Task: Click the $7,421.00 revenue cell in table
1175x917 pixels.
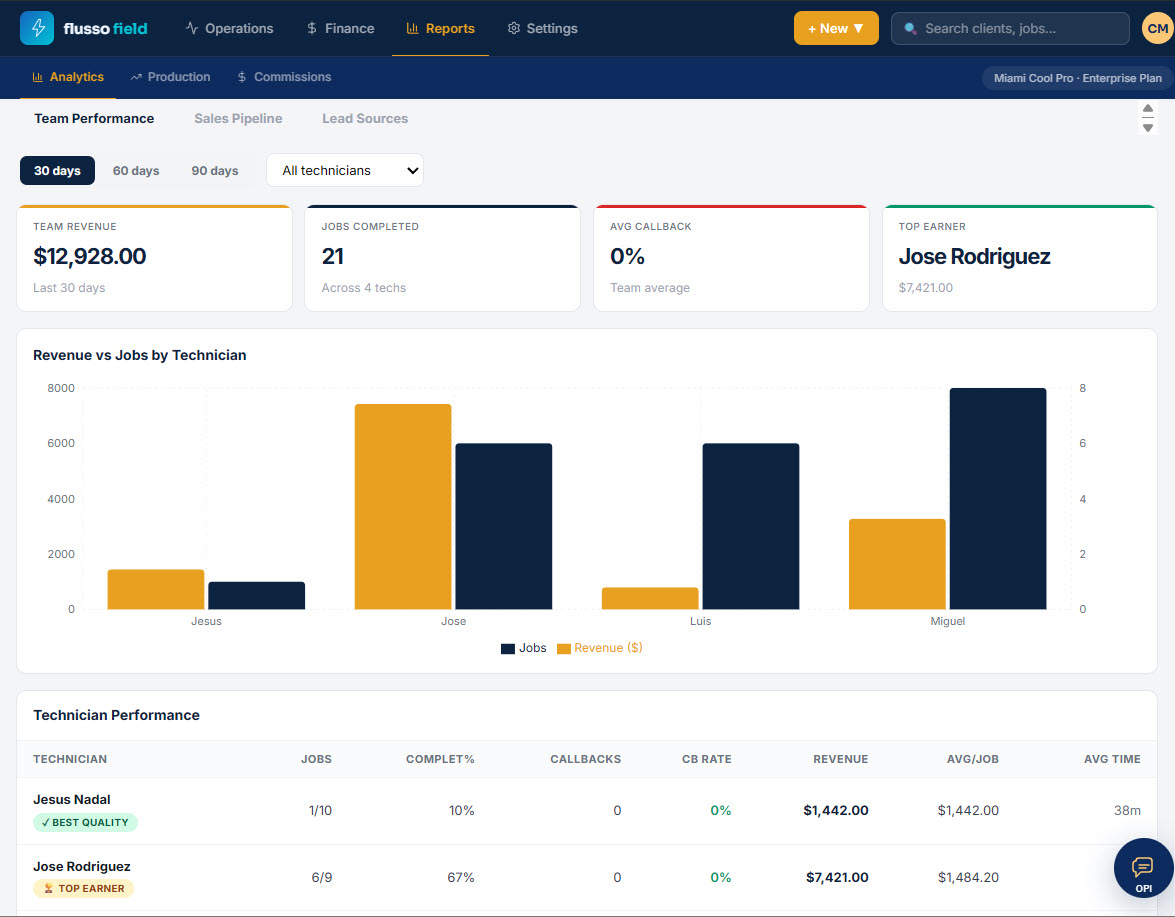Action: coord(837,877)
